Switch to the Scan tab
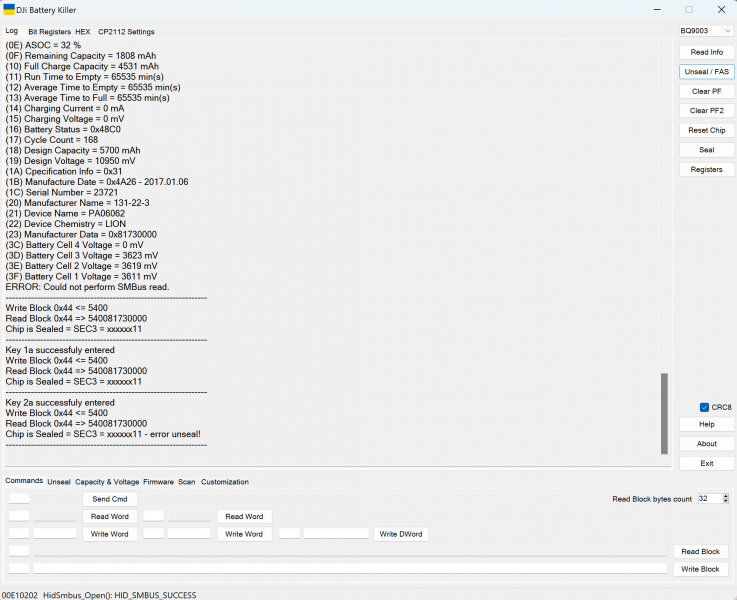This screenshot has width=737, height=600. 187,482
